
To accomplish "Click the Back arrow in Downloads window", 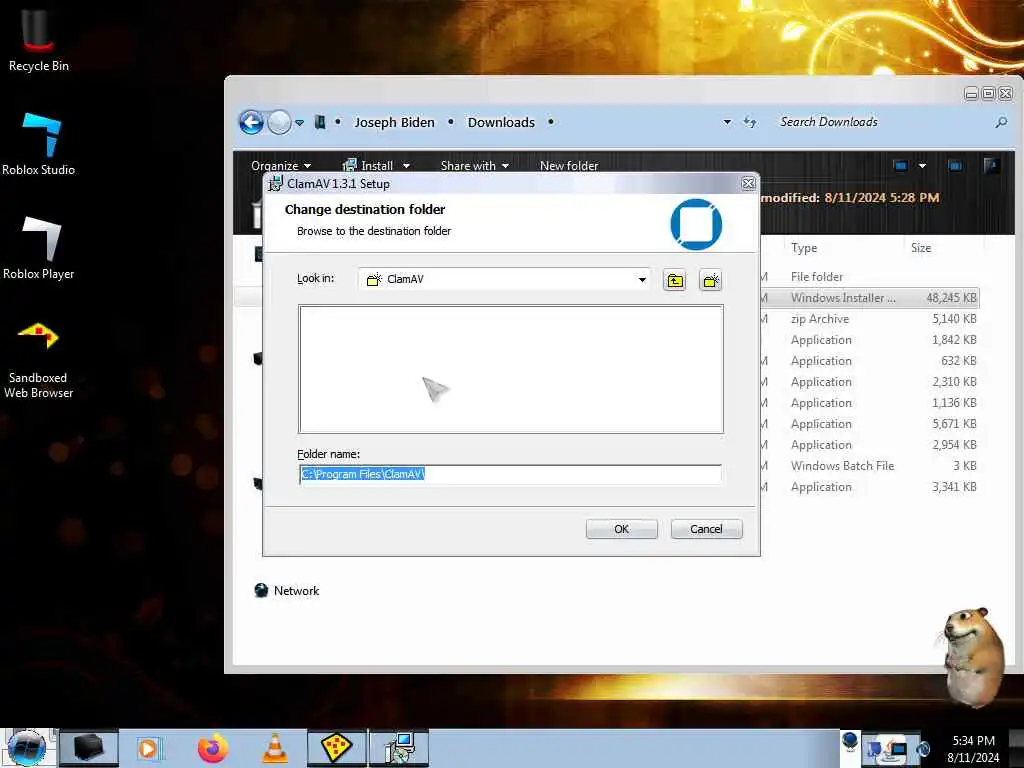I will pos(251,122).
